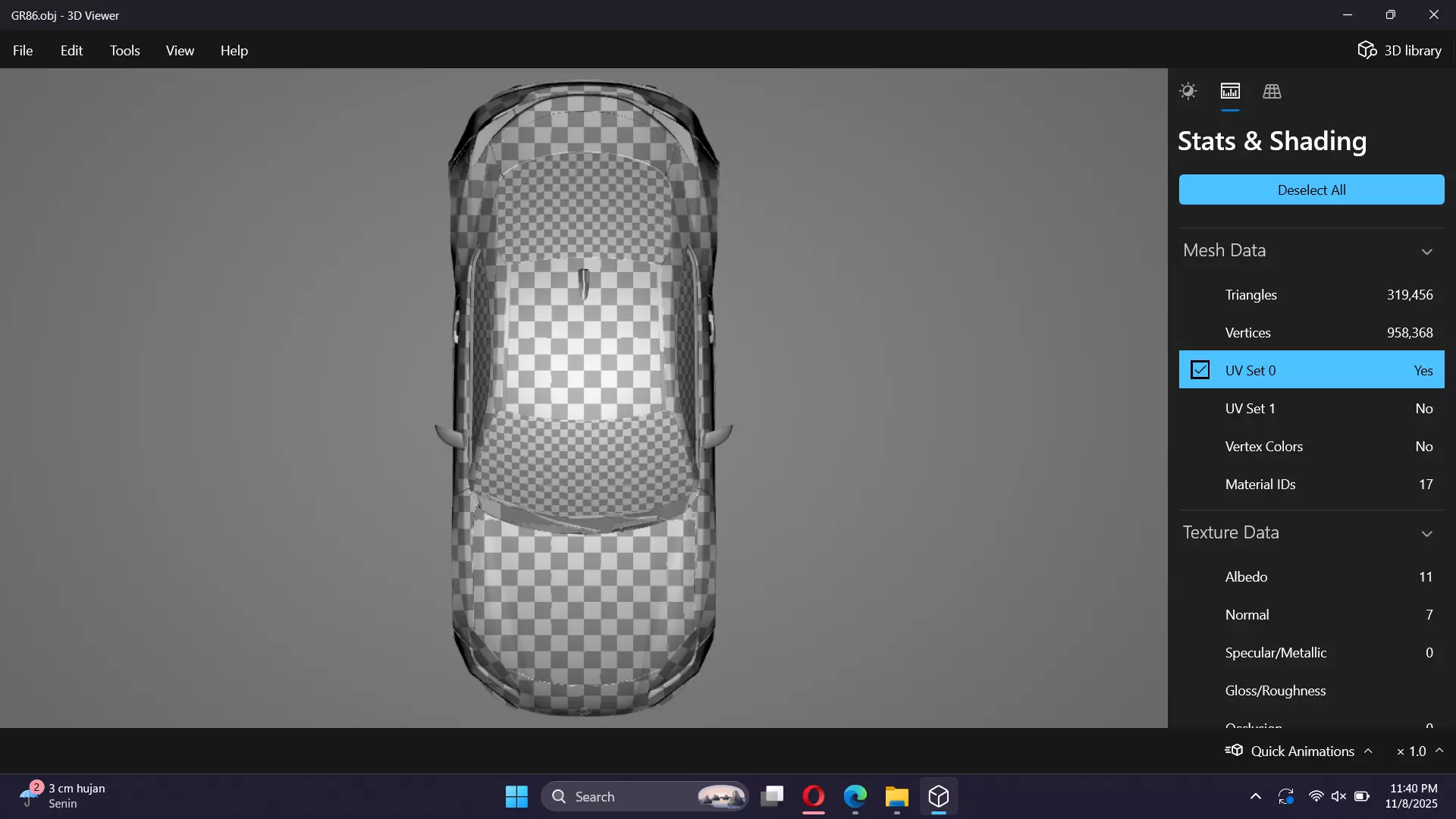The width and height of the screenshot is (1456, 819).
Task: Select the Vertex Colors row
Action: point(1311,446)
